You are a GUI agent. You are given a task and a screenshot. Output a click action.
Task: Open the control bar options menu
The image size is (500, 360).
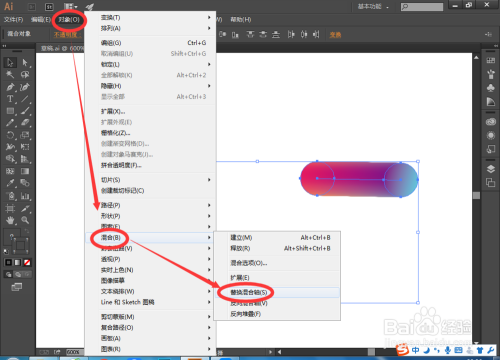click(x=488, y=34)
